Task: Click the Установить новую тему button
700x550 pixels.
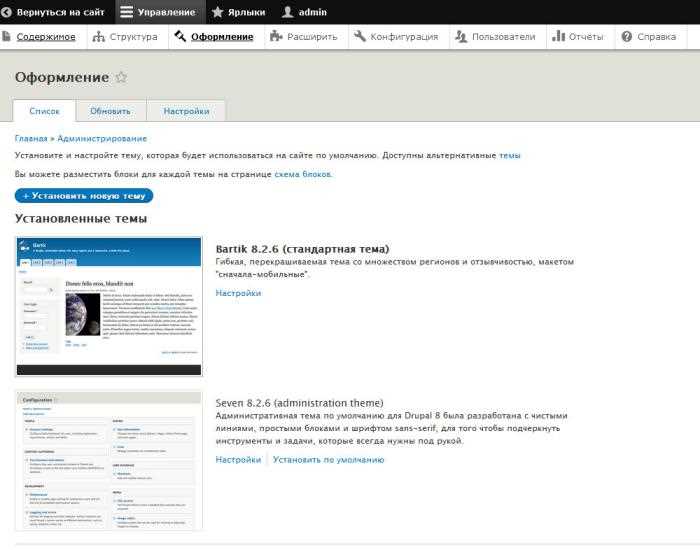Action: click(84, 196)
